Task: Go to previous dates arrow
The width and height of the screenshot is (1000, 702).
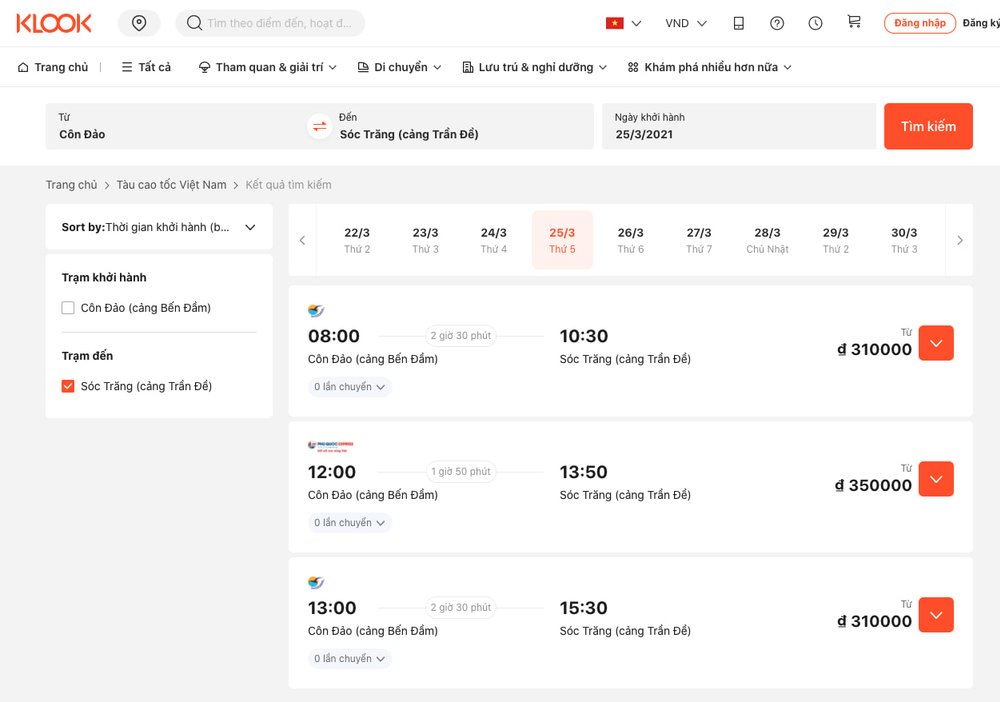Action: point(302,240)
